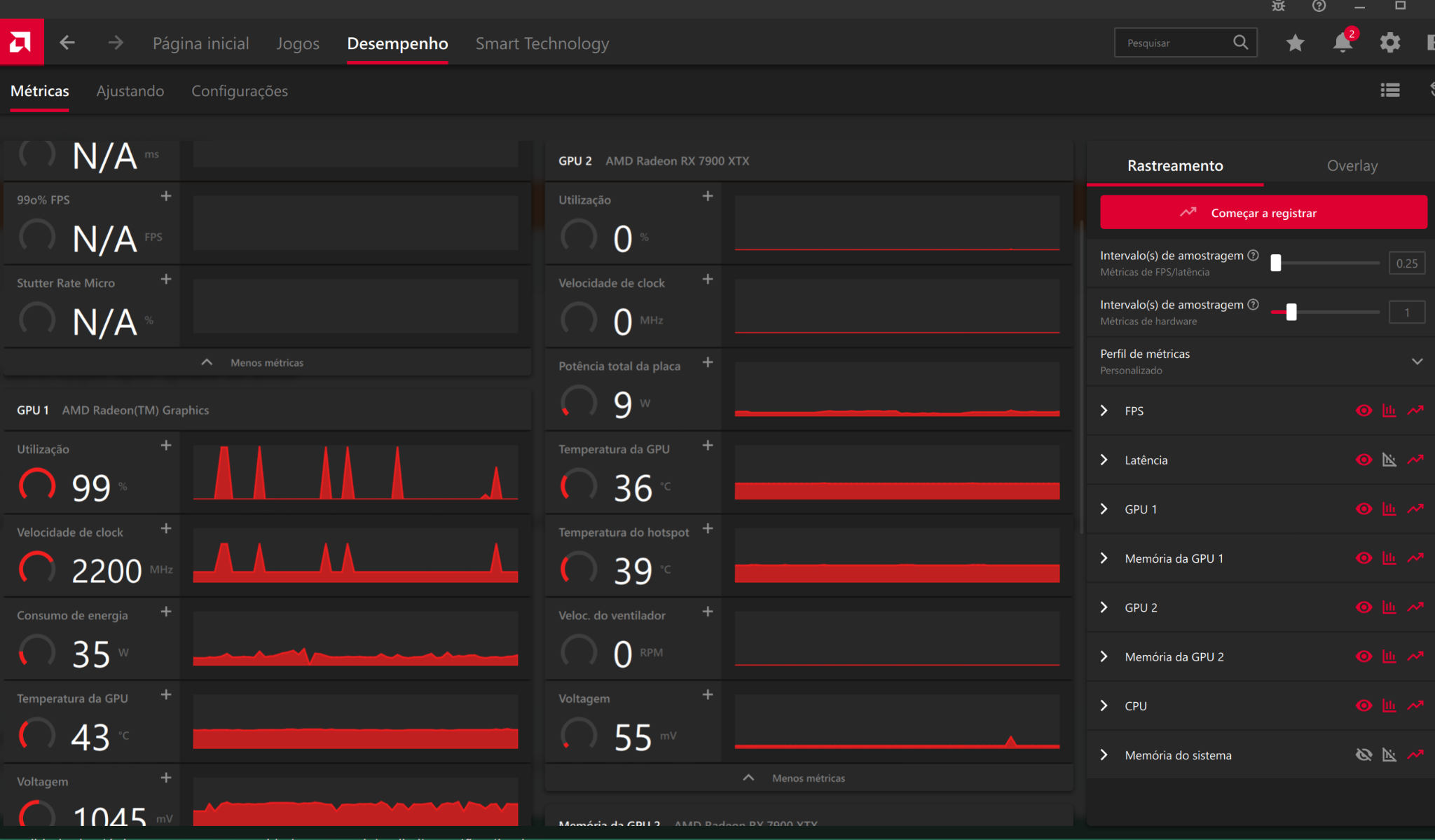Add GPU 1 Velocidade de clock plus

coord(166,529)
